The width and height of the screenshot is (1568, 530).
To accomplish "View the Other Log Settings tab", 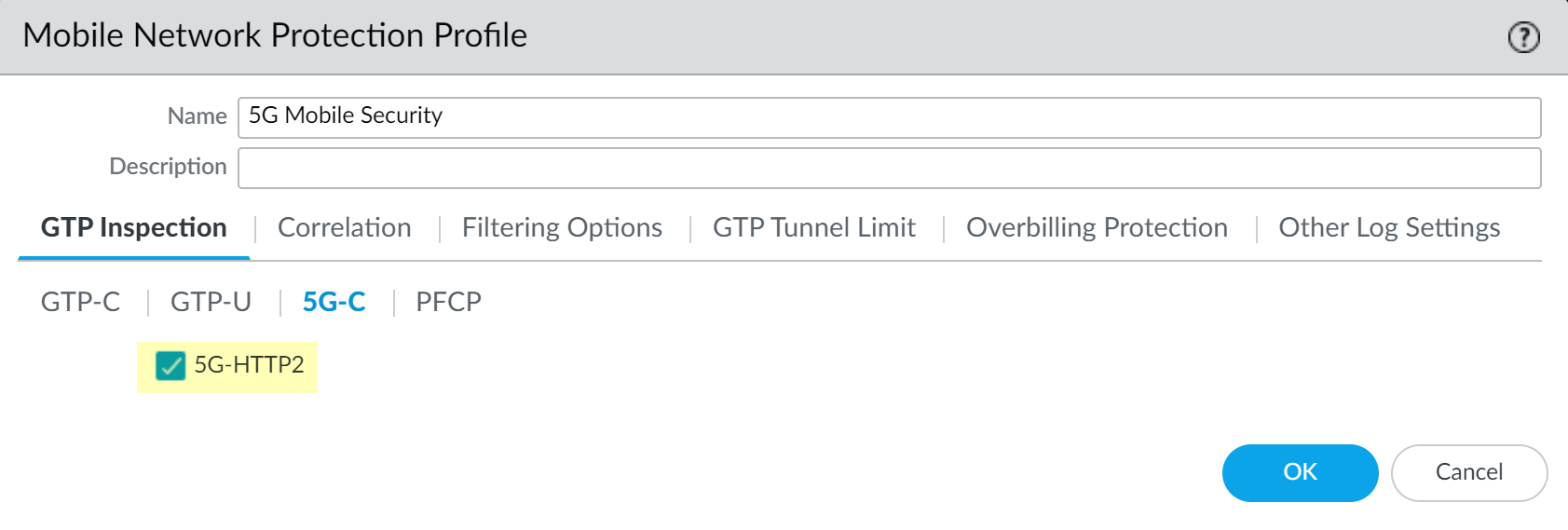I will (x=1389, y=228).
